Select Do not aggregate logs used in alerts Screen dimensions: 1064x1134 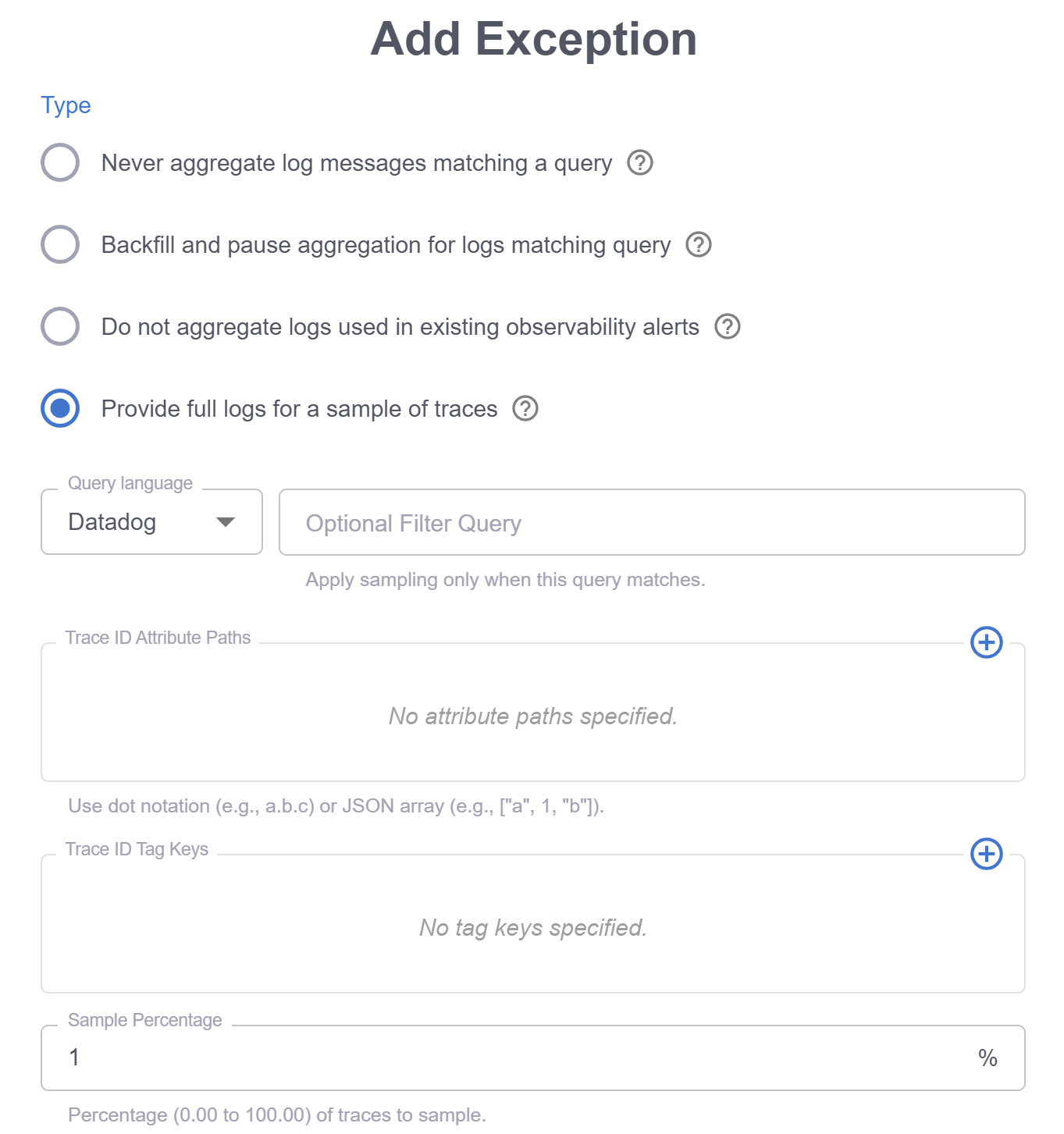60,326
